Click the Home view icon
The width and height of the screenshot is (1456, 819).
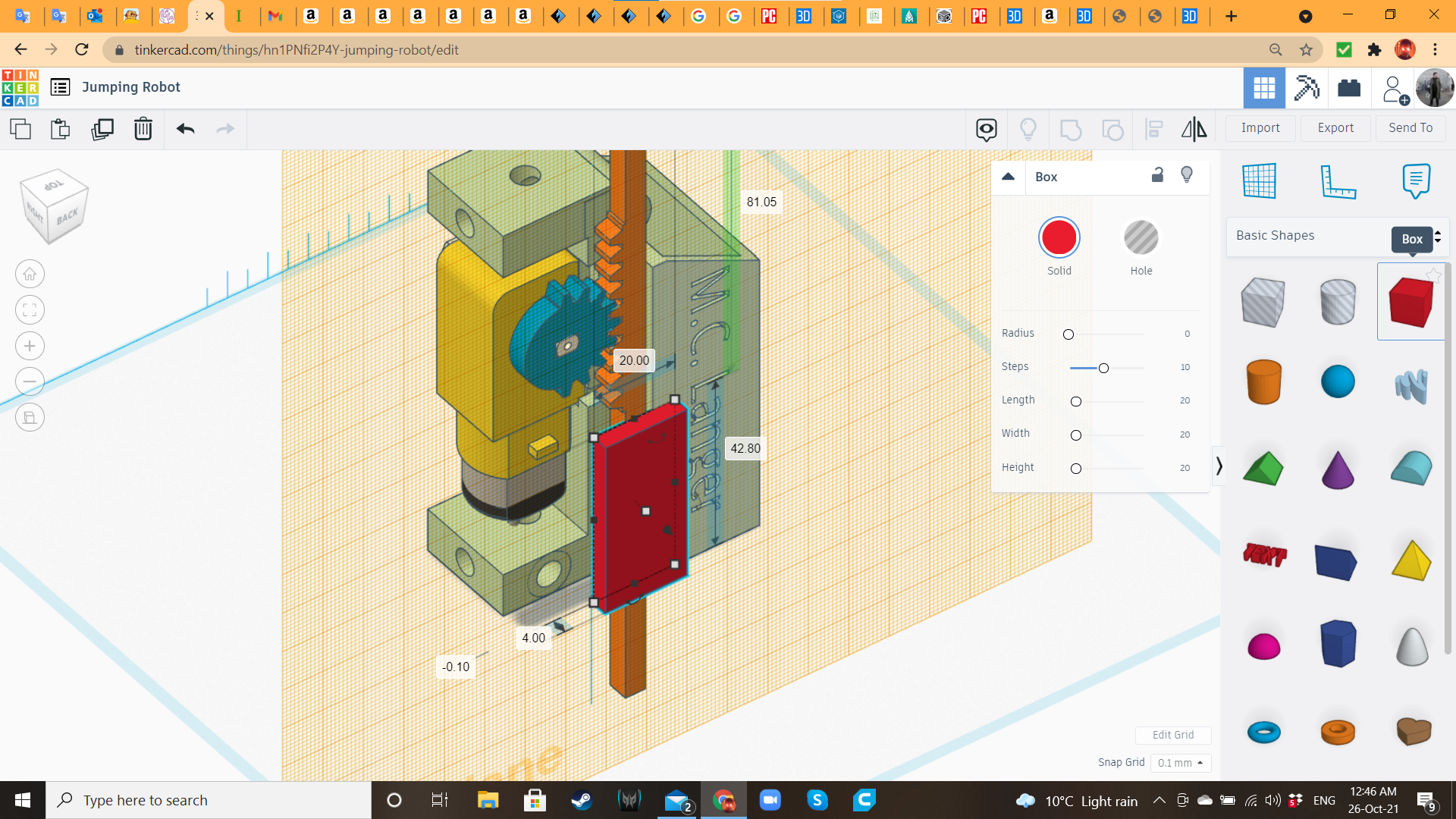pos(30,274)
